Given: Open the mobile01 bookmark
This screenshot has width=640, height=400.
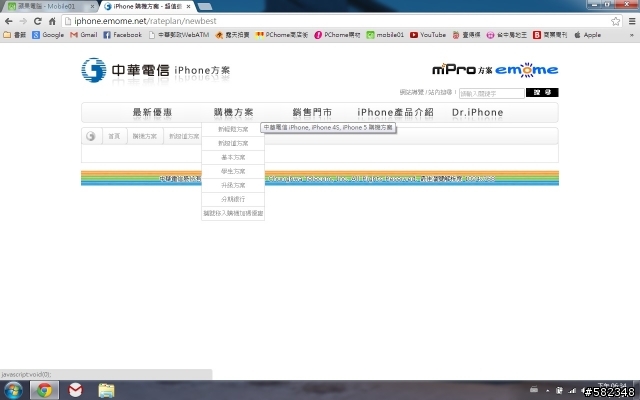Looking at the screenshot, I should pyautogui.click(x=385, y=35).
